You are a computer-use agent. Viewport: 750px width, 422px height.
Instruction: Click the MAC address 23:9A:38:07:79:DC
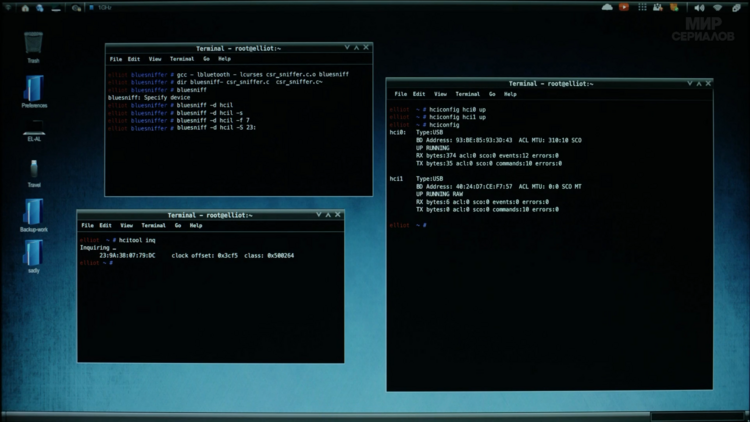pos(127,255)
